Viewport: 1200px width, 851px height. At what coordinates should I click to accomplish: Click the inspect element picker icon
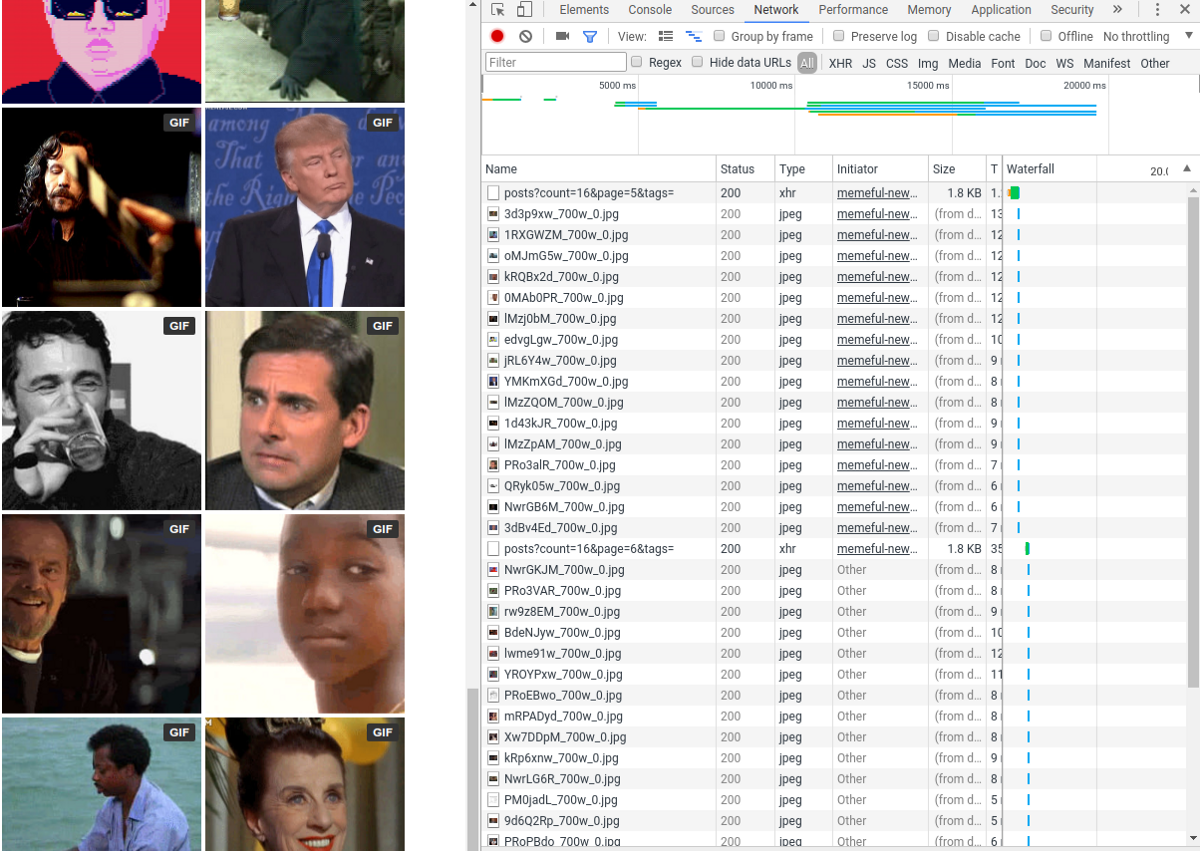point(498,10)
